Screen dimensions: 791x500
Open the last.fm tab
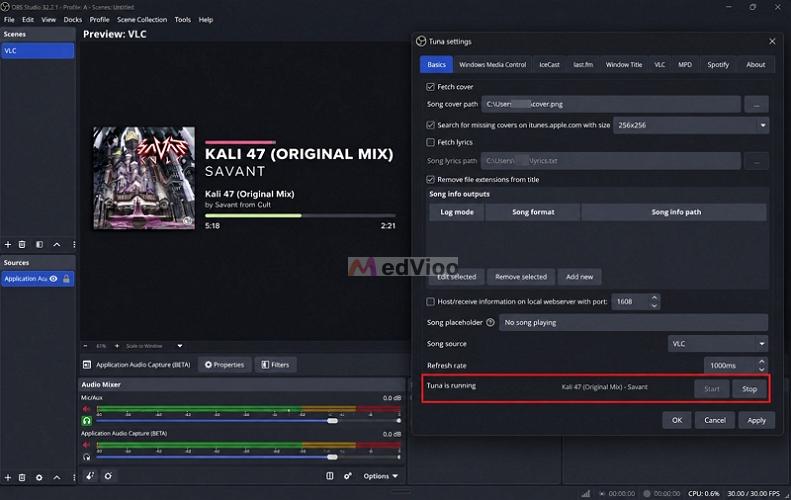coord(583,65)
